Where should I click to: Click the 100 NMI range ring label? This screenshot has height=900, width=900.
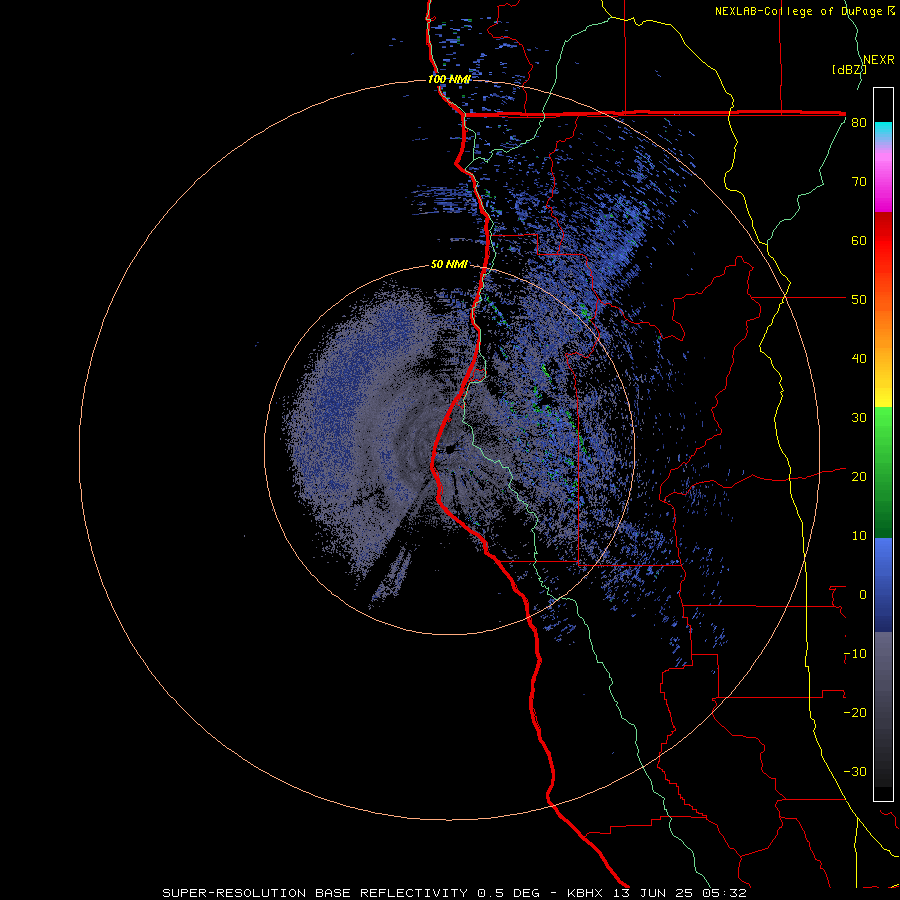click(449, 79)
